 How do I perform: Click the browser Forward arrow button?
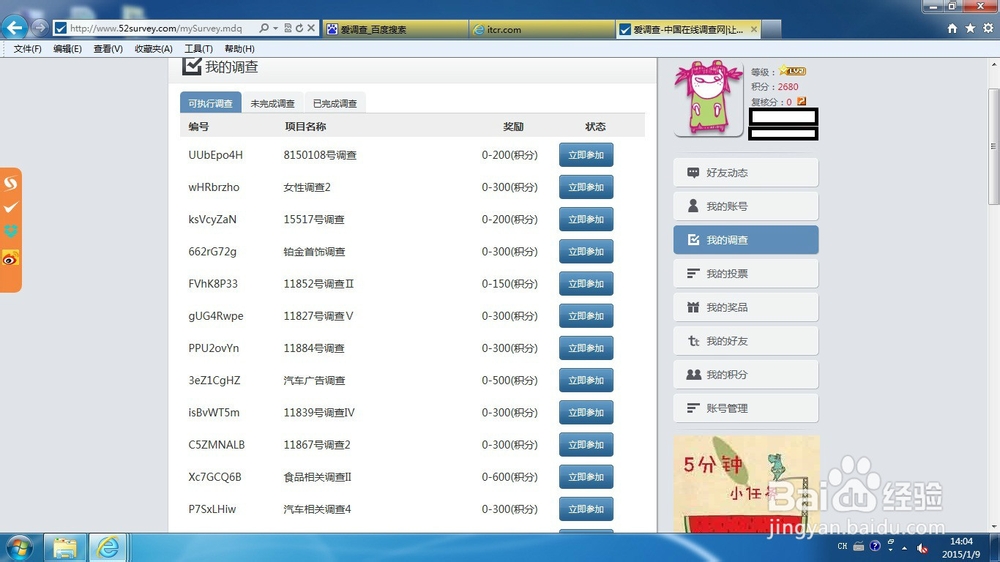[40, 28]
